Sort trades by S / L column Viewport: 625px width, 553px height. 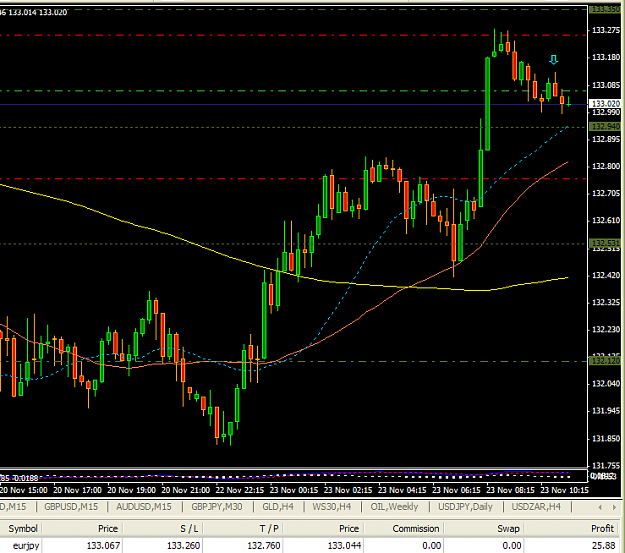tap(189, 529)
